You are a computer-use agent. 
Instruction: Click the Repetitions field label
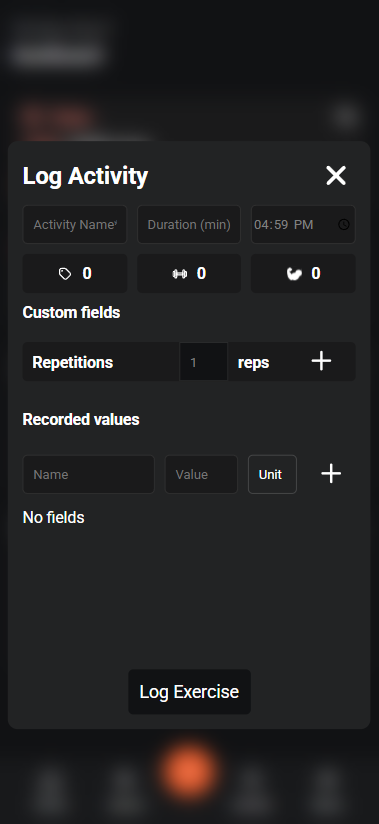[x=73, y=362]
